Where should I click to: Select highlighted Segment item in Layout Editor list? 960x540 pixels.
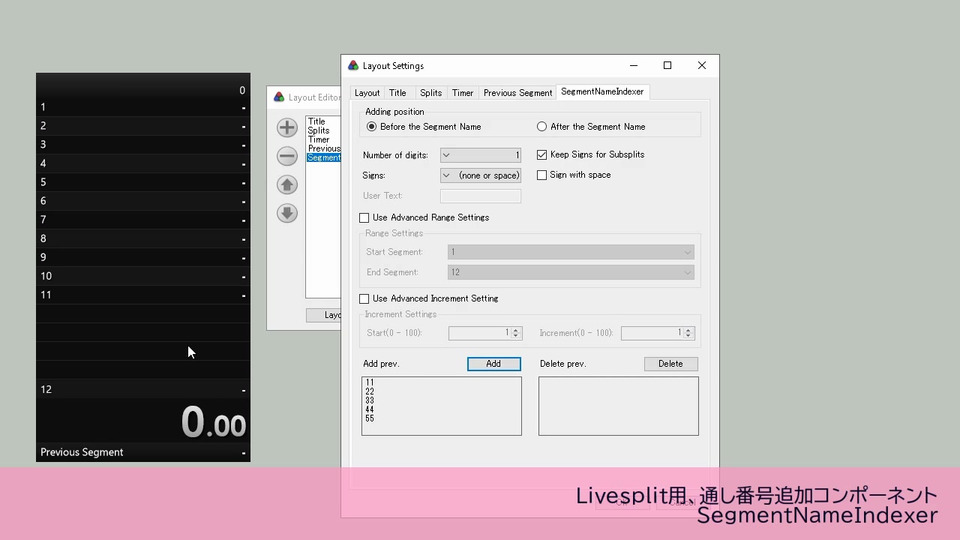[x=324, y=157]
